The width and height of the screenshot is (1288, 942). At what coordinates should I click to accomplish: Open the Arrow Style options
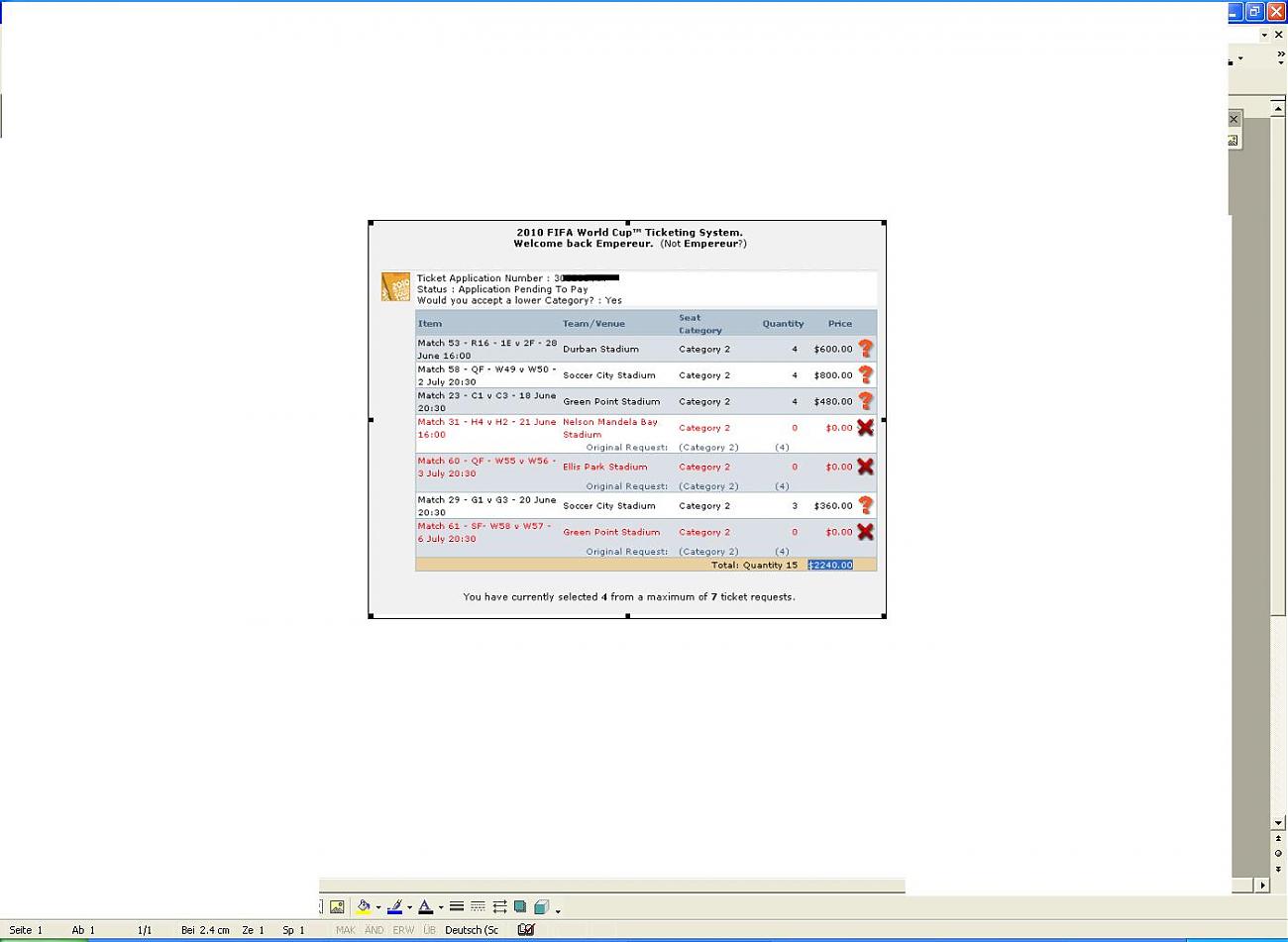(x=499, y=906)
